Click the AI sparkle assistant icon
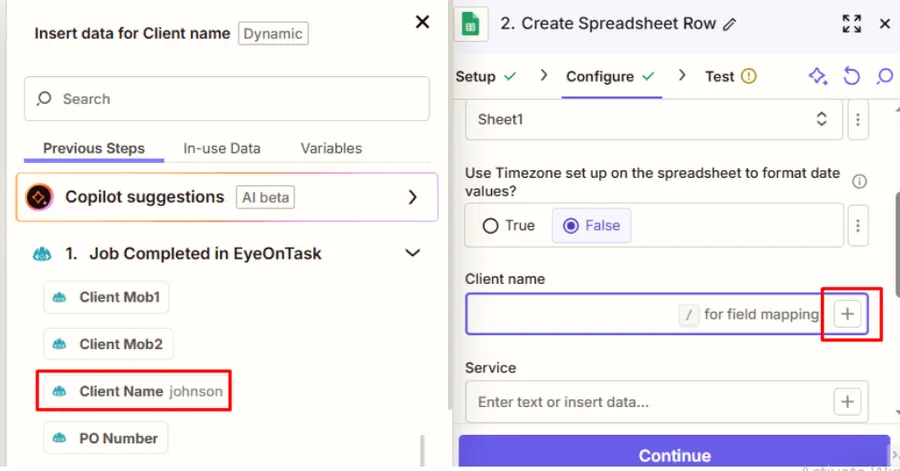 (x=818, y=76)
